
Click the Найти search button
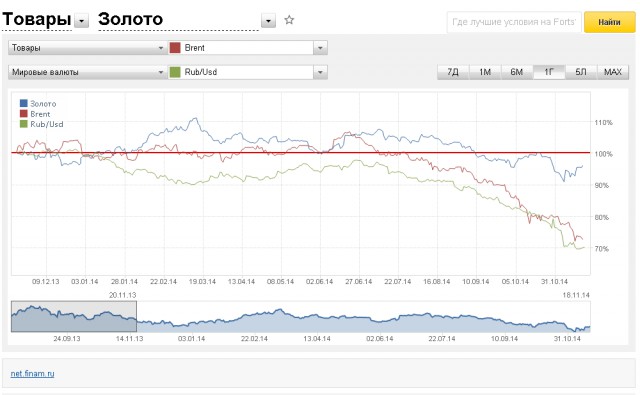(x=609, y=22)
